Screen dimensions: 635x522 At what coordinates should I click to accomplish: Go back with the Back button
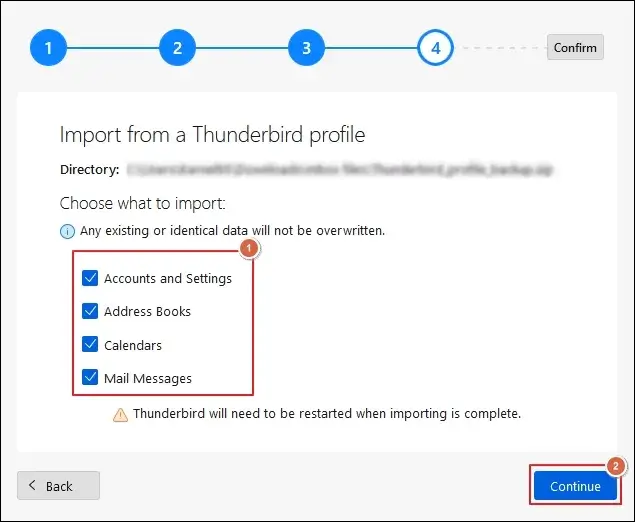point(58,486)
